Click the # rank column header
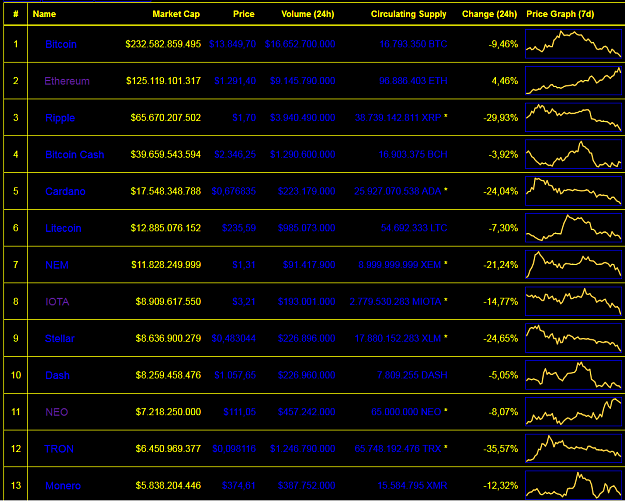This screenshot has width=625, height=501. click(16, 14)
